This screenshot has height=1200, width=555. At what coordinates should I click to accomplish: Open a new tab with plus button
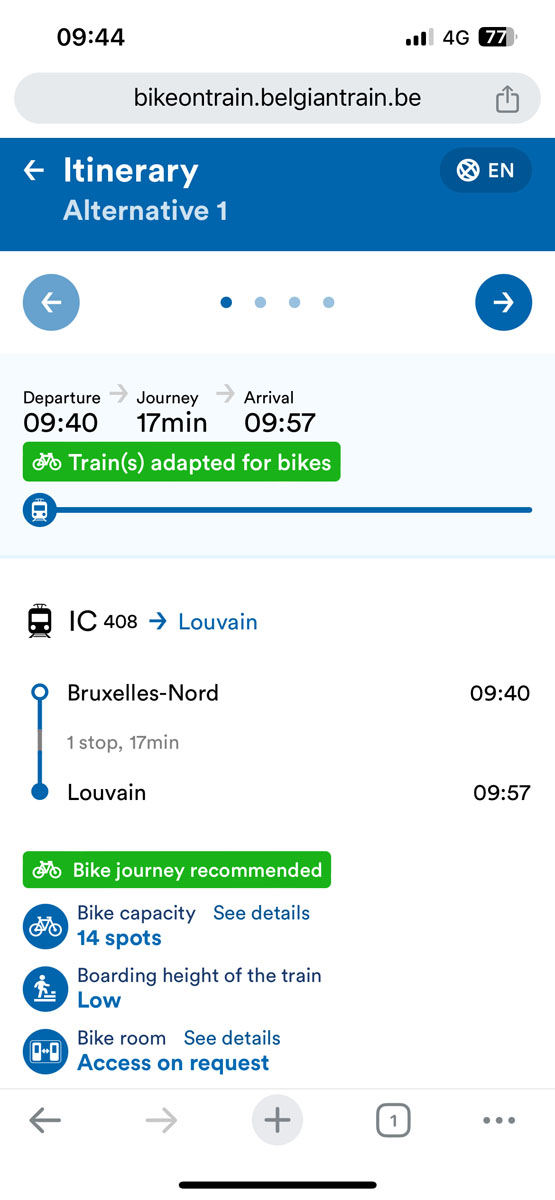click(x=277, y=1121)
